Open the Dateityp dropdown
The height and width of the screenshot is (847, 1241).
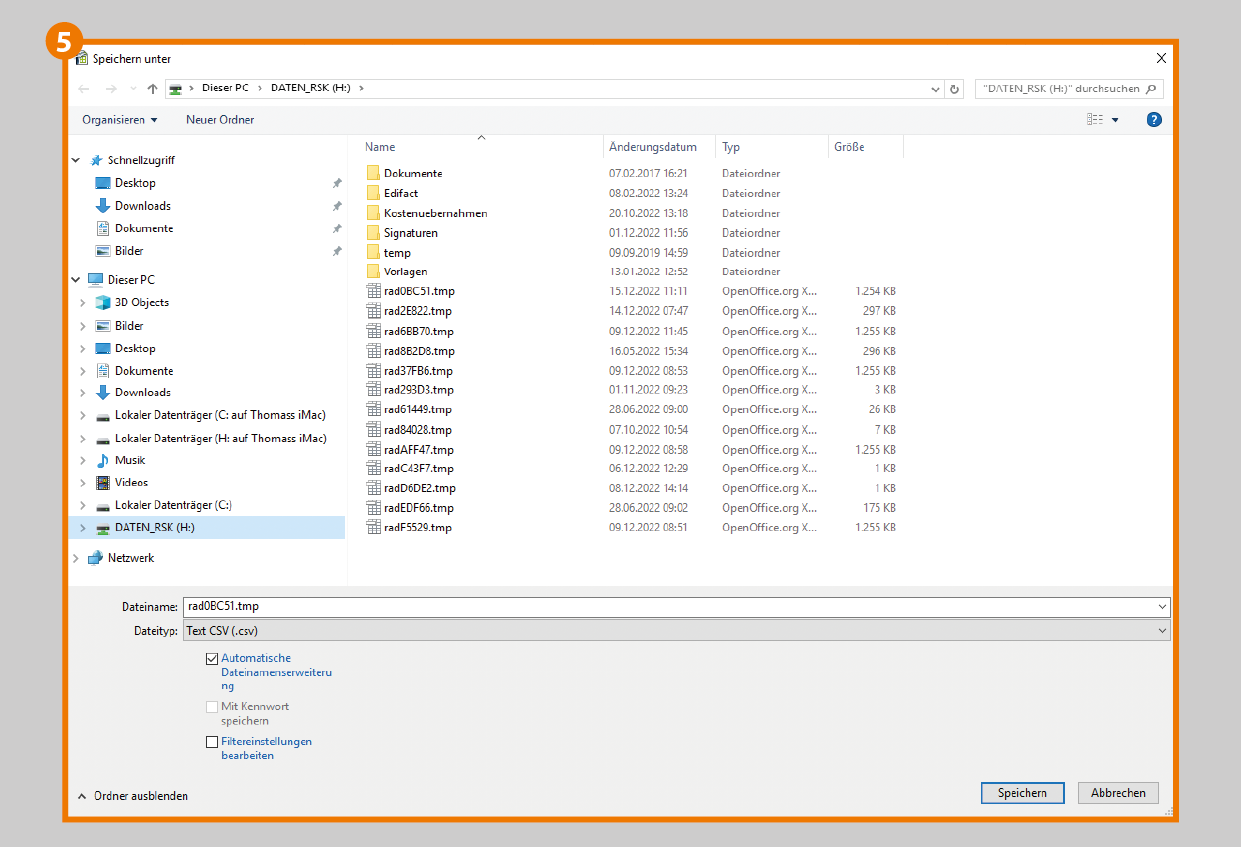(x=675, y=631)
